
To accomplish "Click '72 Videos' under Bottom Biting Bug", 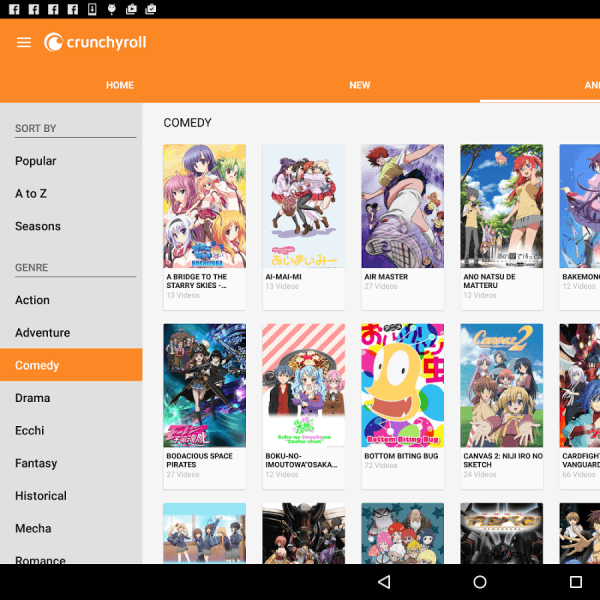I will coord(381,465).
